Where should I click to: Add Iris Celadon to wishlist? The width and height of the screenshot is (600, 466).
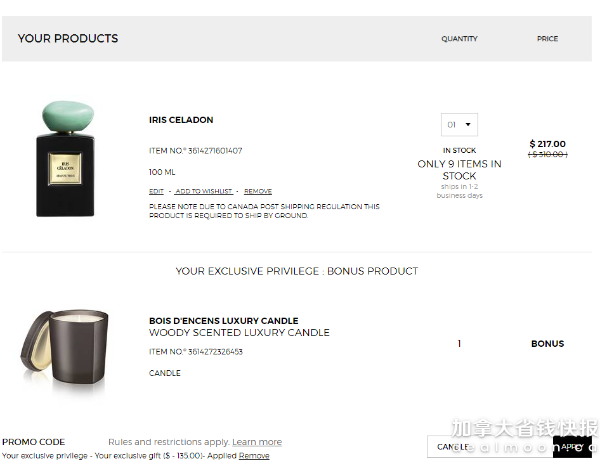(204, 191)
